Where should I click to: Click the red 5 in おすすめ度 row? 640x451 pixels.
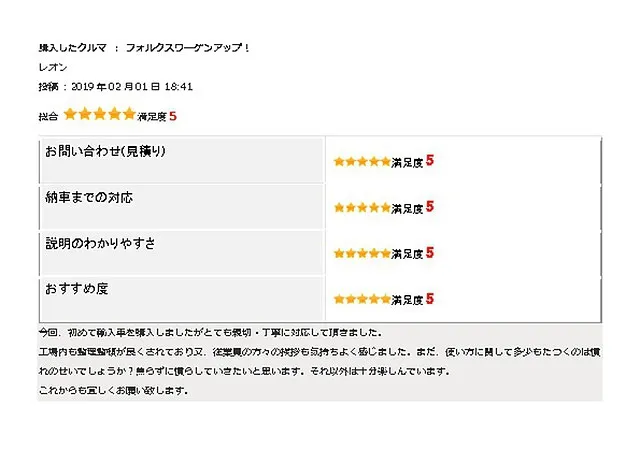tap(429, 298)
